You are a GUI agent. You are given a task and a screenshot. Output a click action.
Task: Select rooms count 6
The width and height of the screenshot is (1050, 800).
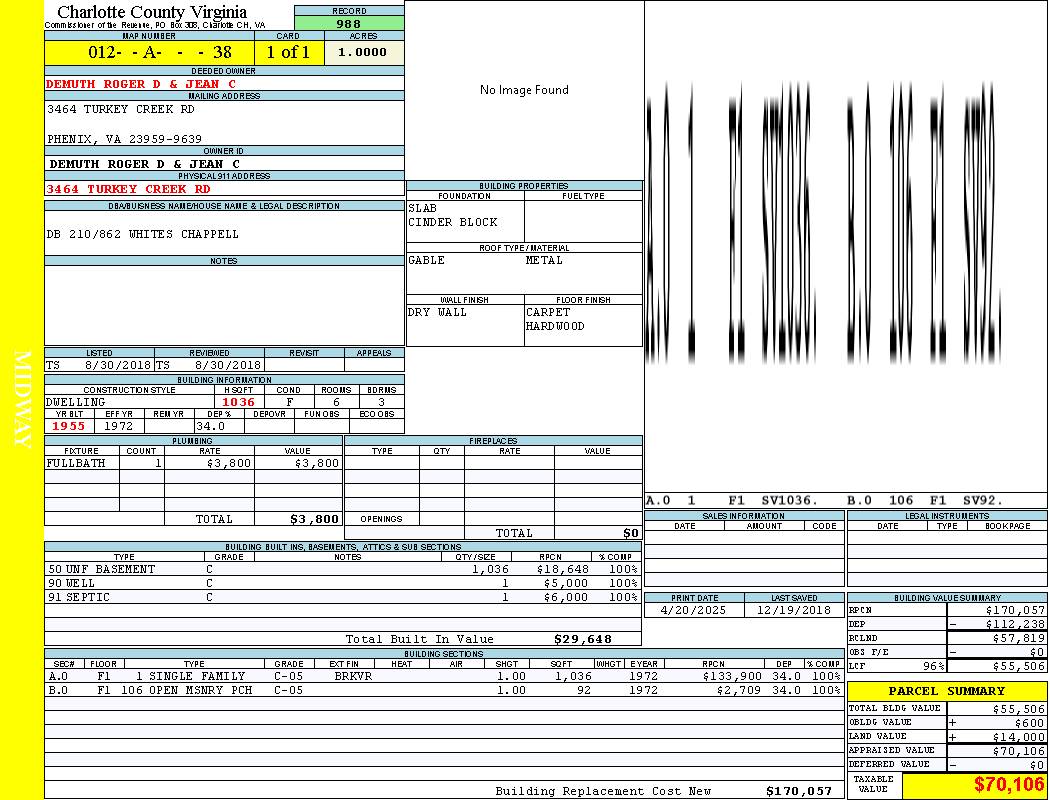point(336,402)
